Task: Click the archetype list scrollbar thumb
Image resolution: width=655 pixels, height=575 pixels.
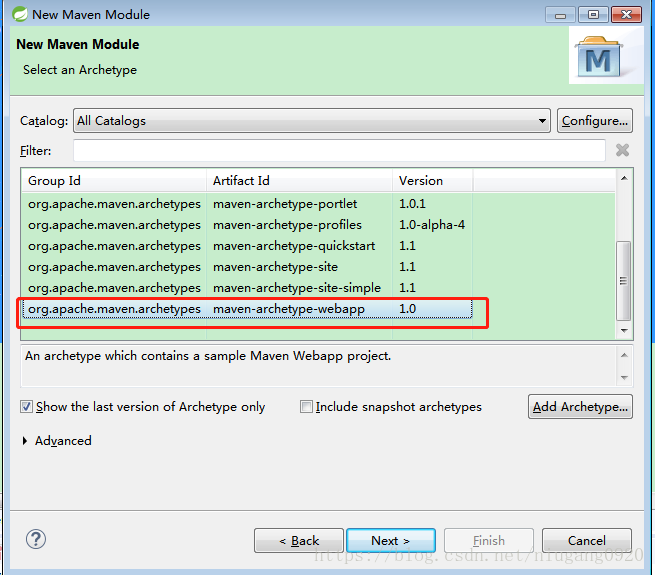Action: (624, 281)
